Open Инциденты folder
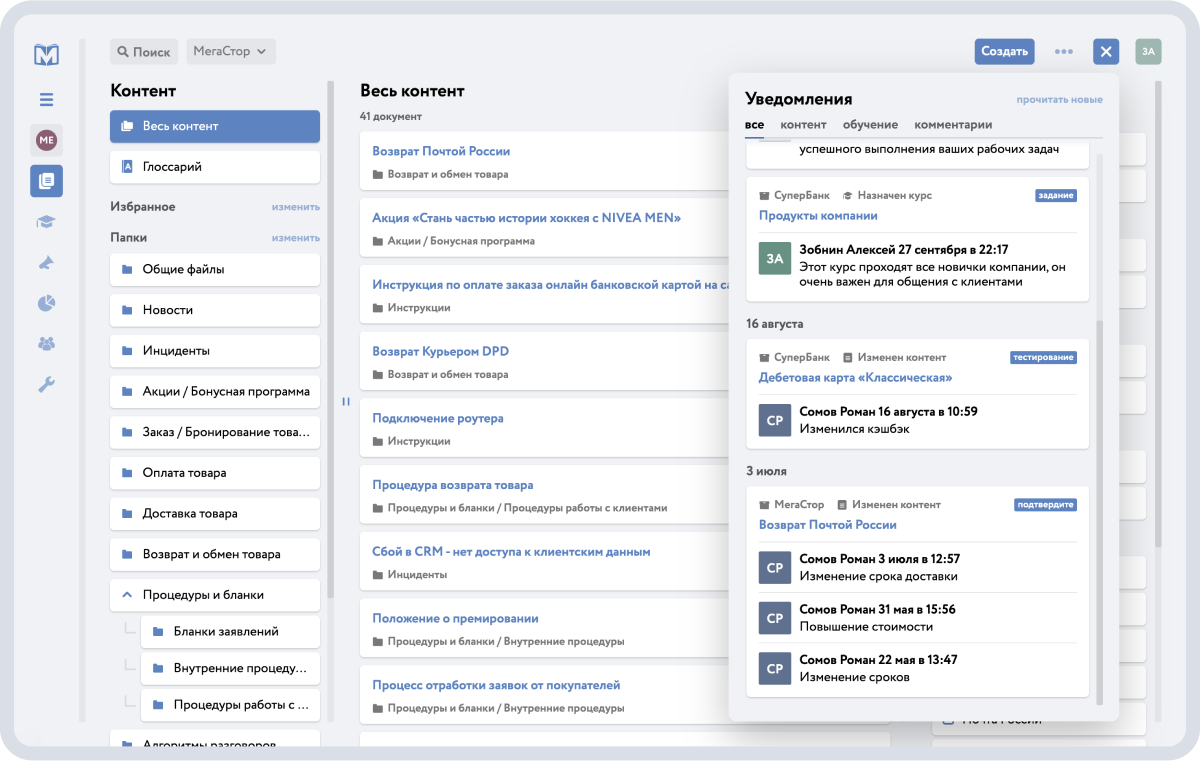Screen dimensions: 1200x761 (215, 351)
